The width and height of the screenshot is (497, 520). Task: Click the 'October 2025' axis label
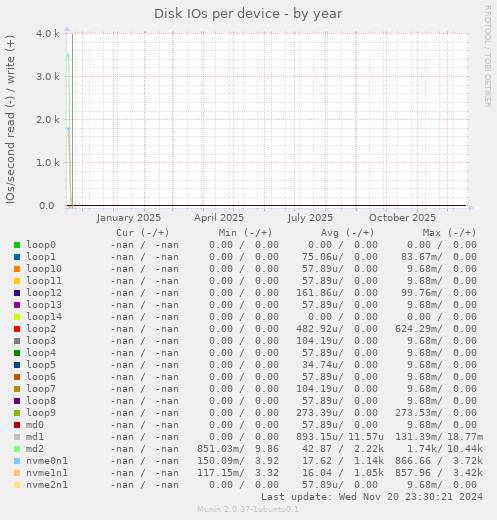402,218
